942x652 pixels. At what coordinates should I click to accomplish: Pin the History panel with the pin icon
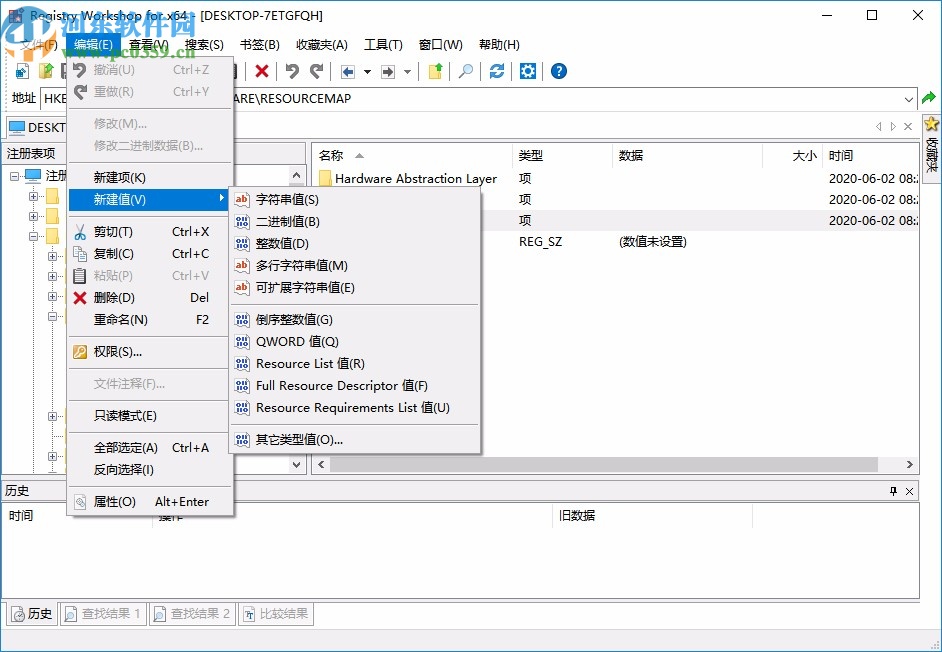(893, 491)
